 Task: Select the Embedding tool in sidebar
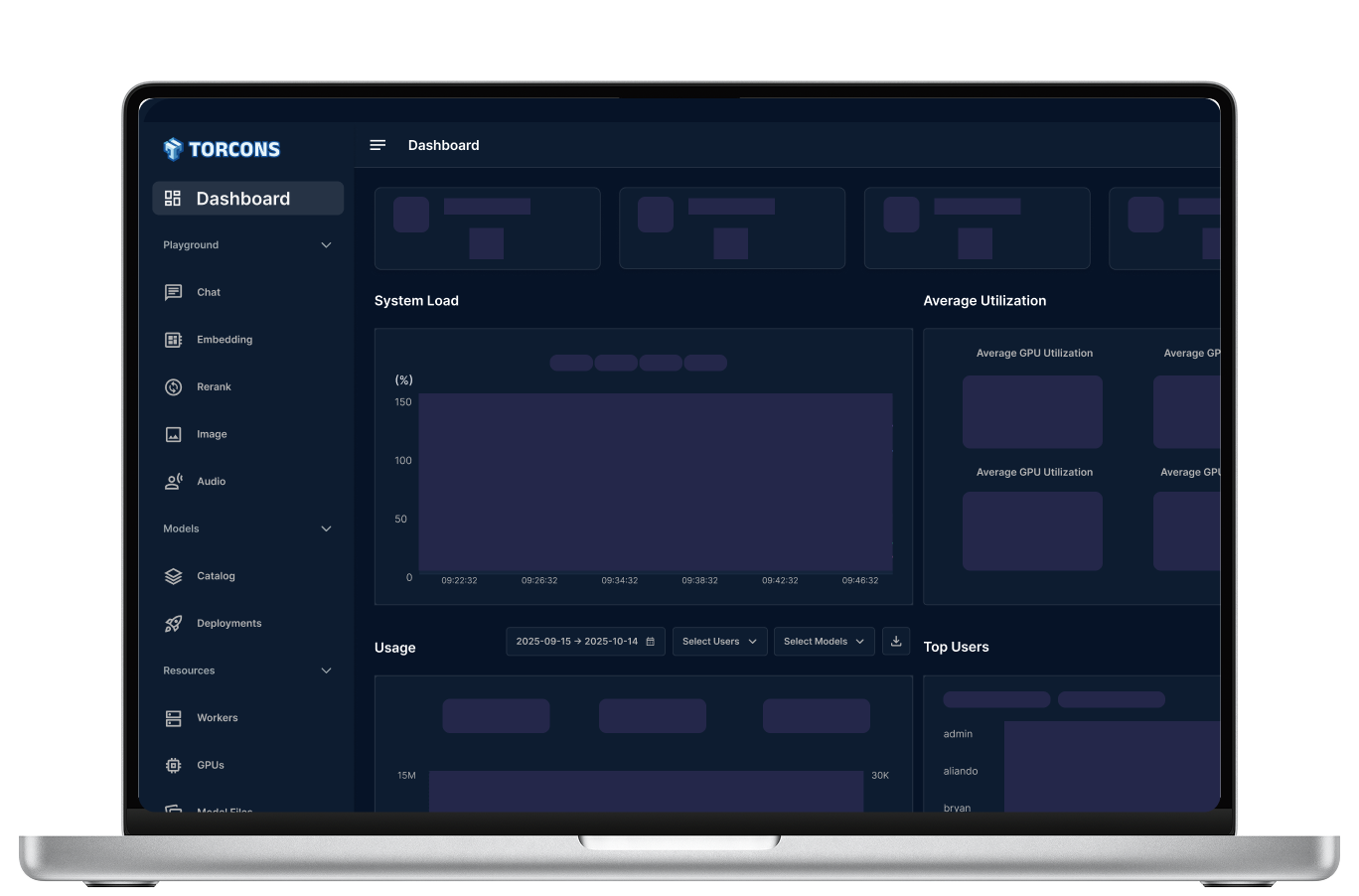(x=224, y=339)
